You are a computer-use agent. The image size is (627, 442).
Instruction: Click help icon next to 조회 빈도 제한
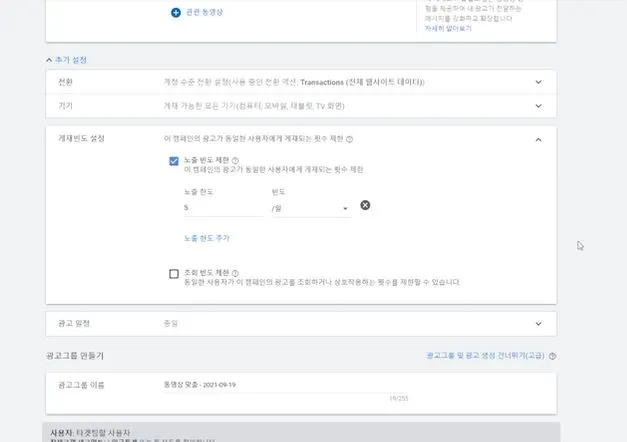pos(235,273)
